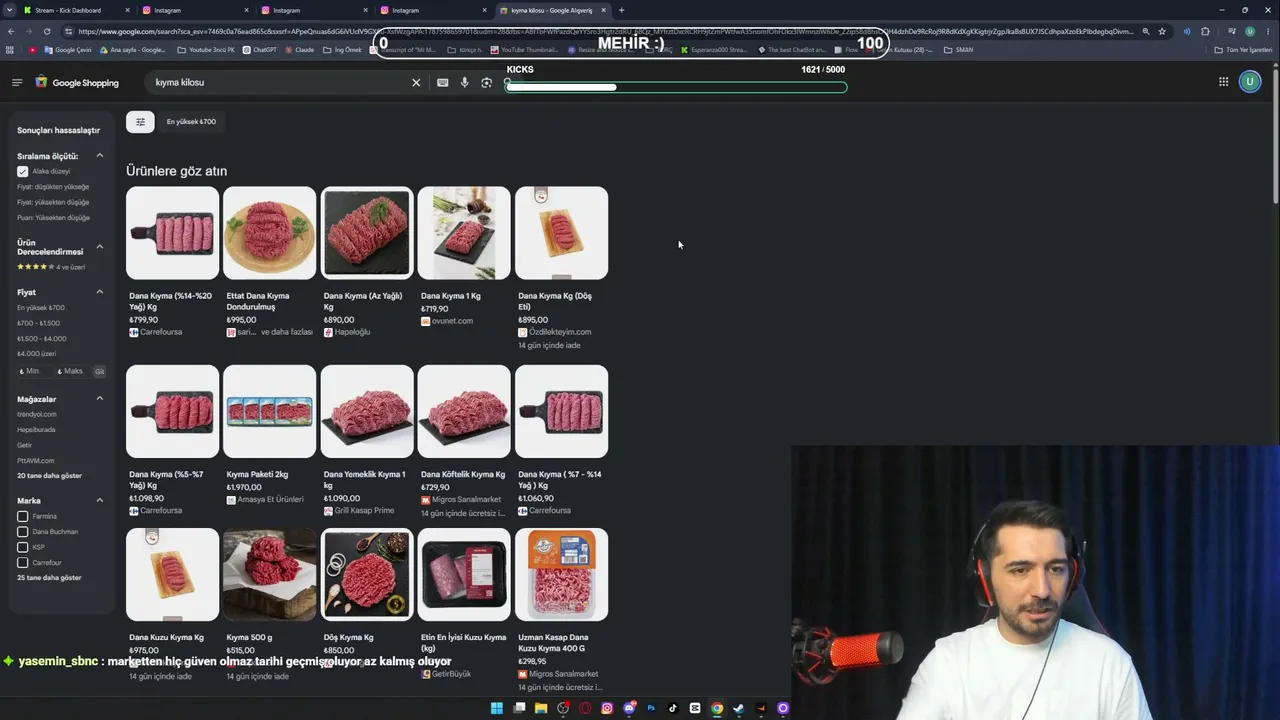The height and width of the screenshot is (720, 1280).
Task: Open Instagram from the taskbar
Action: pos(607,708)
